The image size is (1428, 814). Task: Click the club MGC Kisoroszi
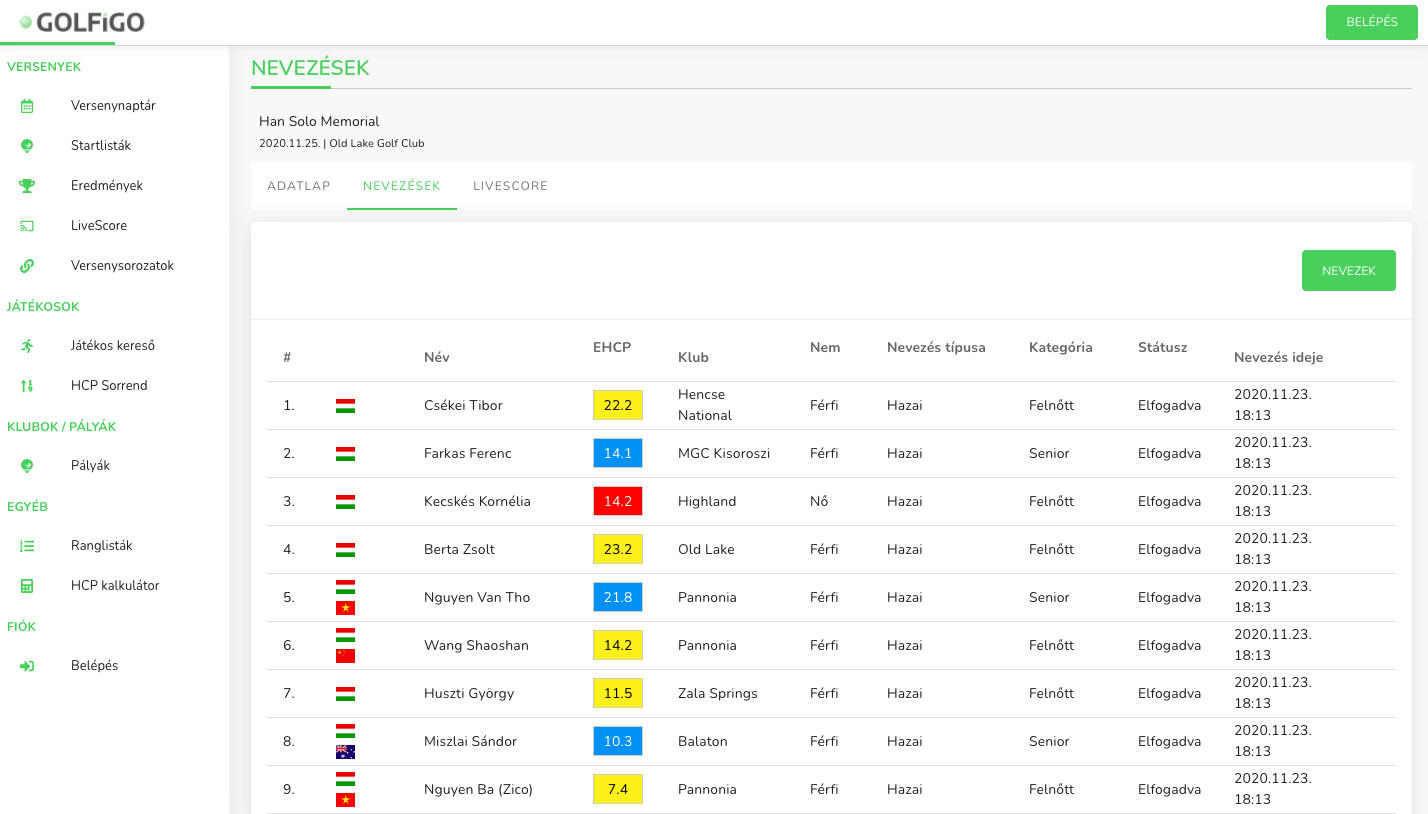pos(724,453)
